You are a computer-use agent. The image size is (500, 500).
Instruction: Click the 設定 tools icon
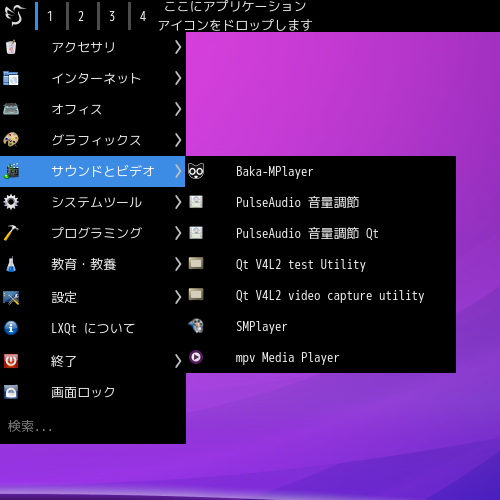click(x=11, y=298)
